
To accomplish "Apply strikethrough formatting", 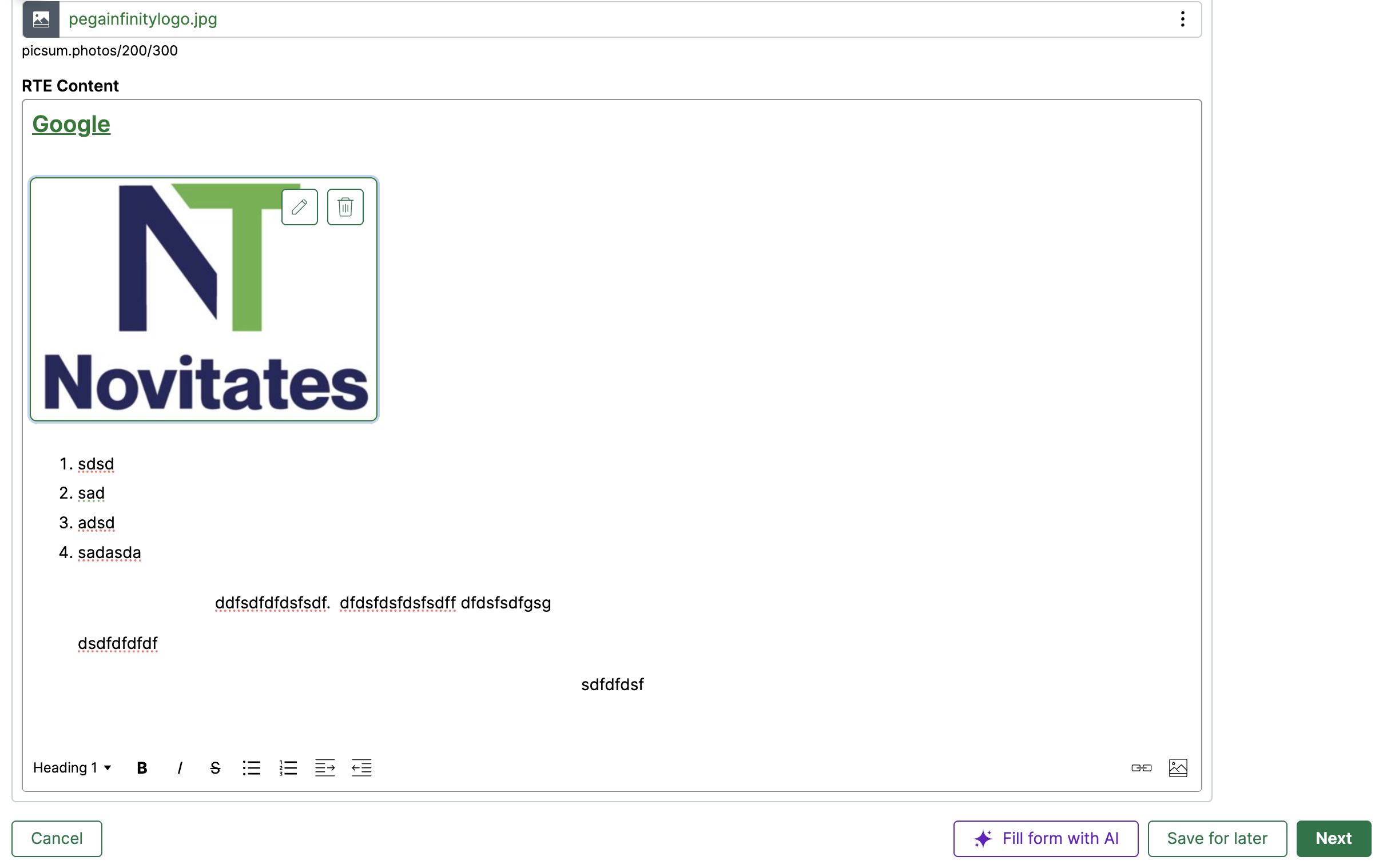I will click(x=215, y=768).
